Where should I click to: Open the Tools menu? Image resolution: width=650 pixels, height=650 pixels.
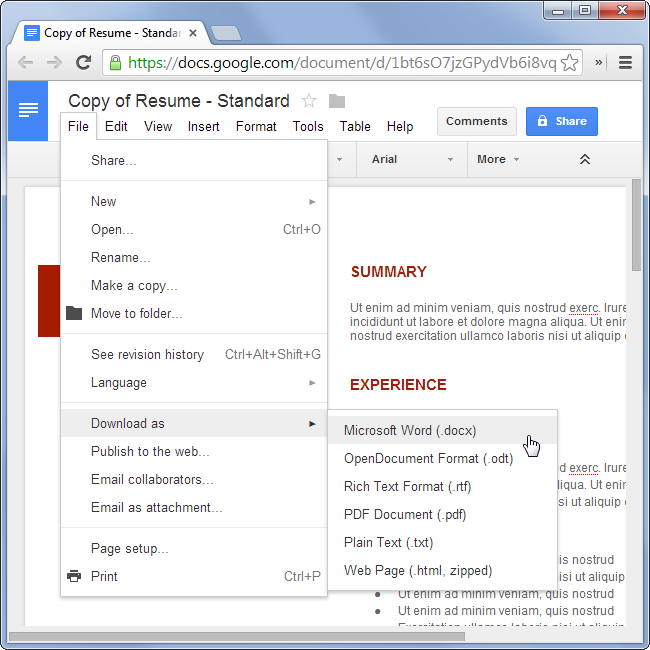[x=308, y=126]
